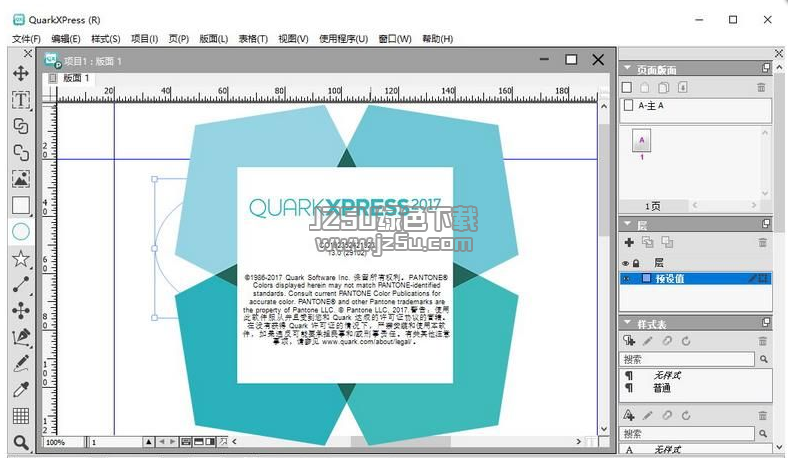Select page 1 thumbnail in Page Layout panel
Viewport: 788px width, 458px height.
[x=641, y=141]
